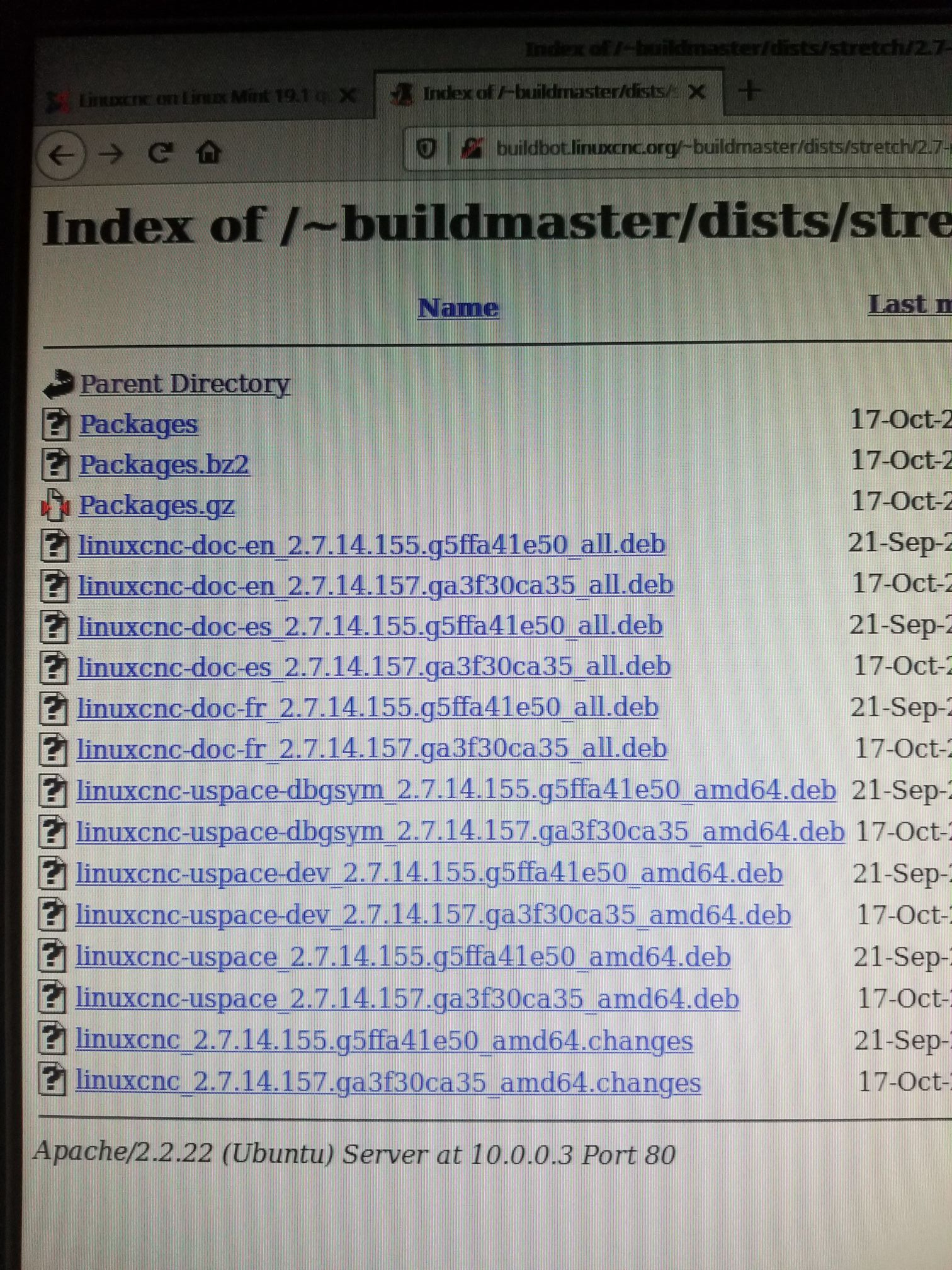Click the file icon beside Packages
The image size is (952, 1270).
(55, 424)
